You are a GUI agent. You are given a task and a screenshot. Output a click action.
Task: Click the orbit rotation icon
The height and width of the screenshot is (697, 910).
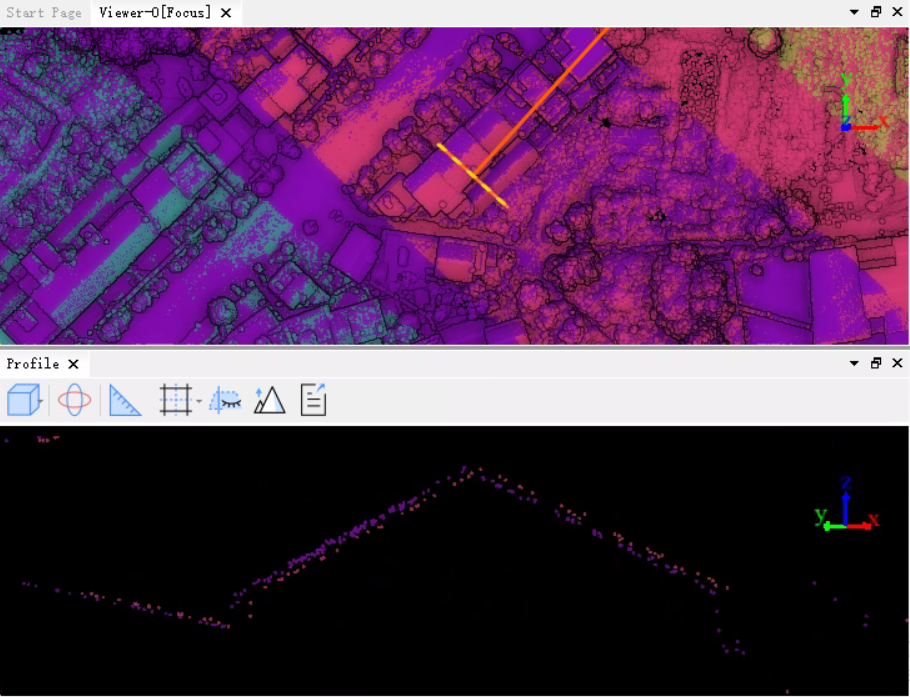click(x=74, y=400)
